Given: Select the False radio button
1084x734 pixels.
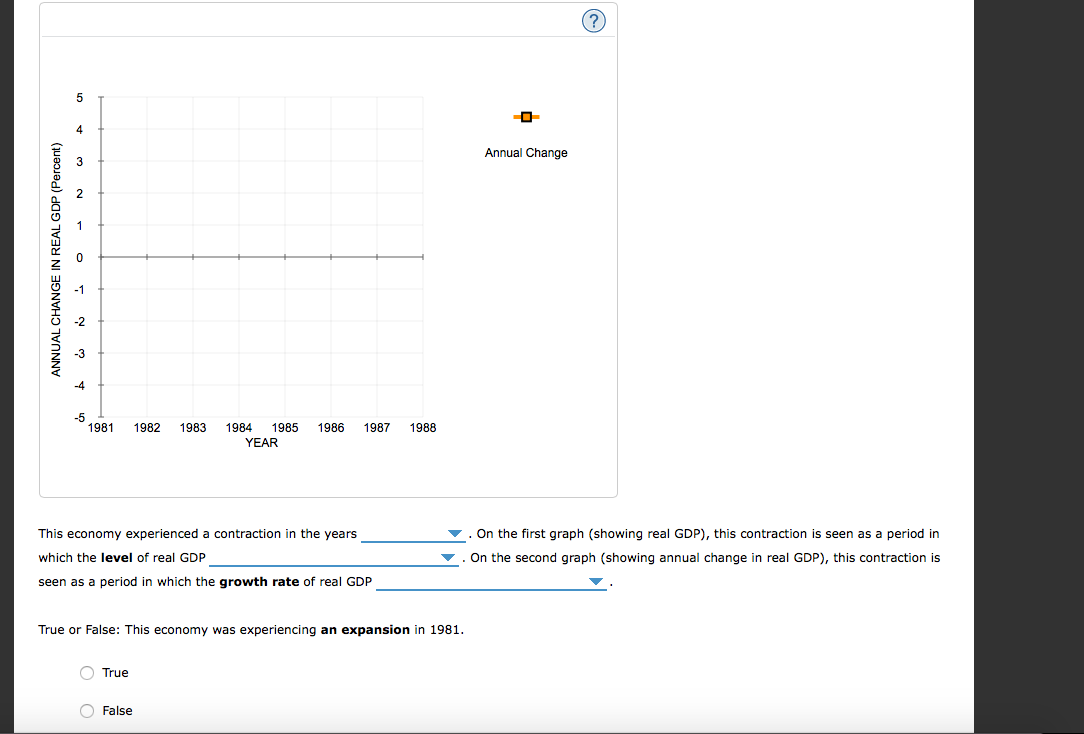Looking at the screenshot, I should click(x=87, y=710).
